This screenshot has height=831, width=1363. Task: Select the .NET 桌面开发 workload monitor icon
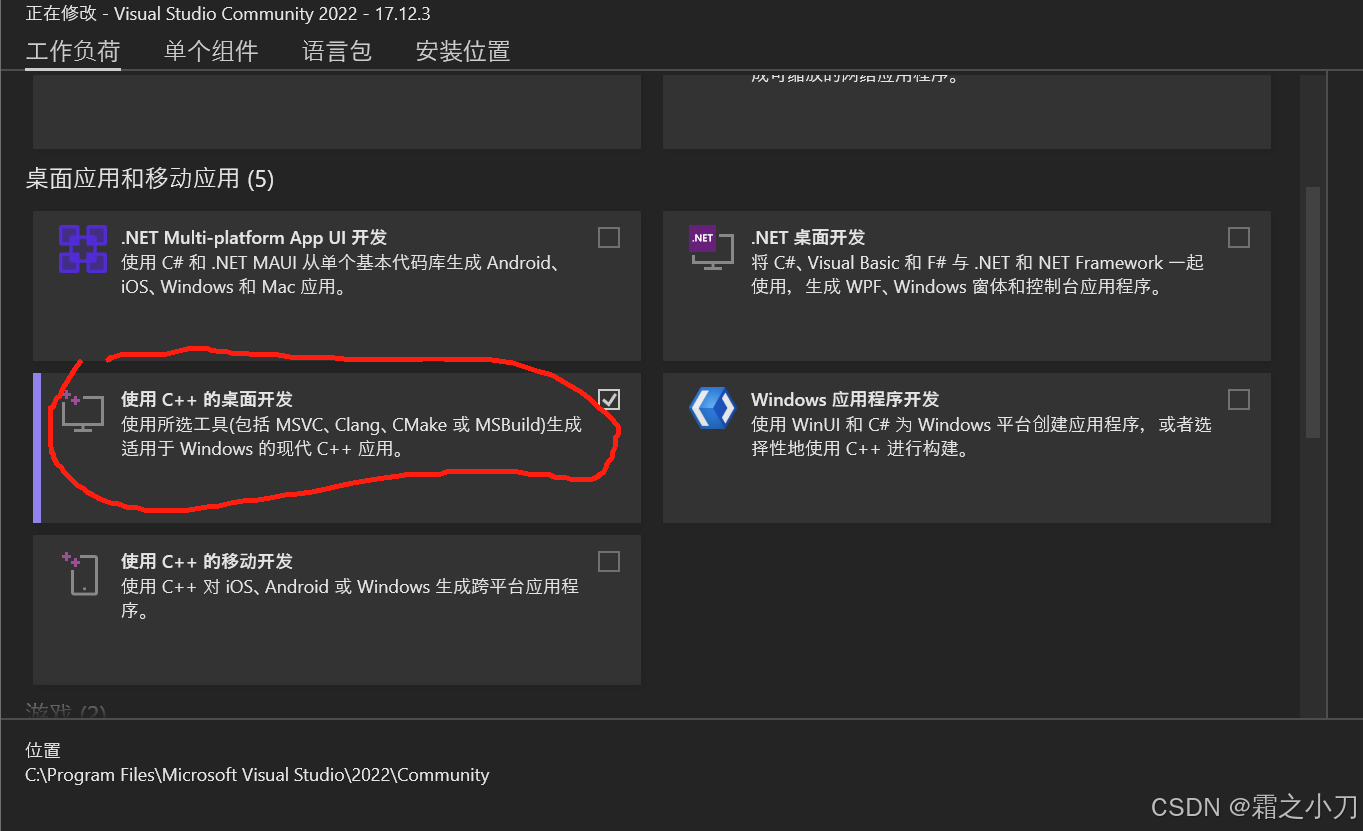click(x=712, y=252)
